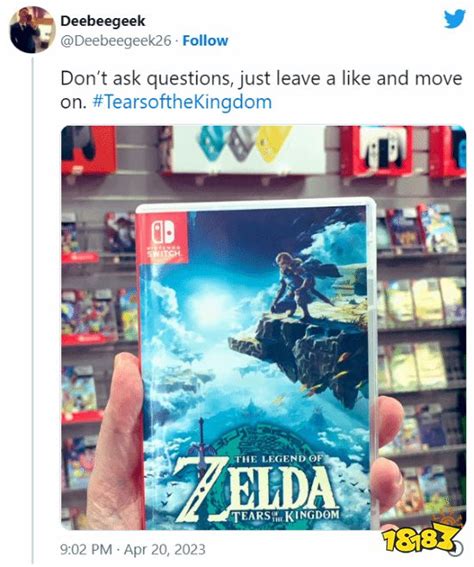Click the tweet text about leaving a like
The width and height of the screenshot is (474, 567).
click(x=261, y=90)
